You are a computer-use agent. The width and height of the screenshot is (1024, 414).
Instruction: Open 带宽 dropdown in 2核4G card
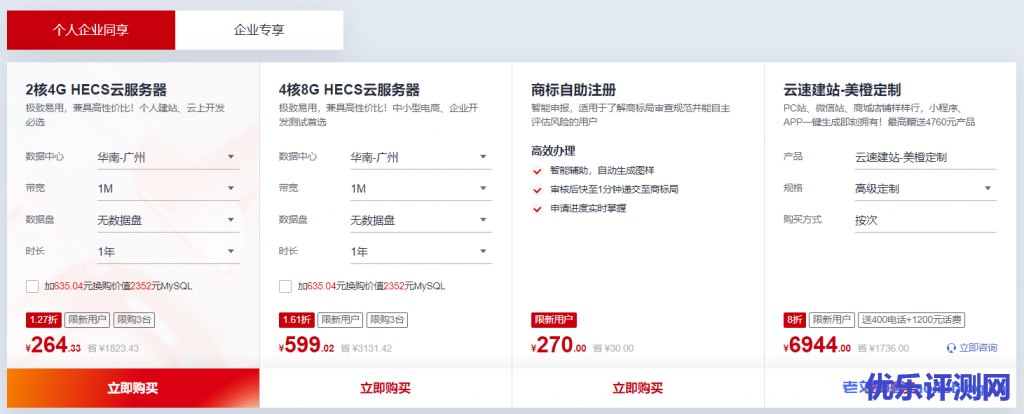[x=168, y=189]
